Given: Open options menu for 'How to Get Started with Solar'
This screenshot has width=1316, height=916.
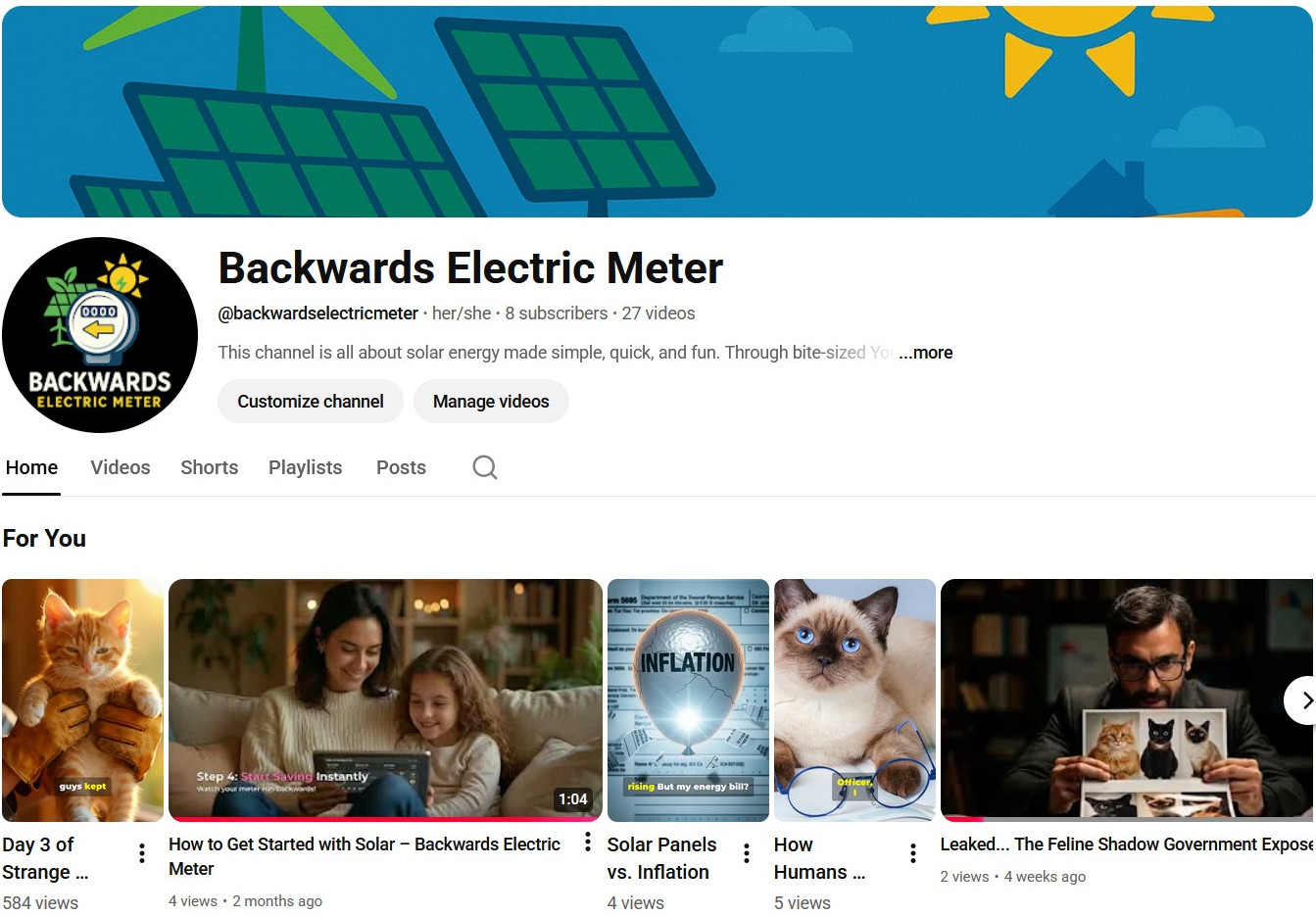Looking at the screenshot, I should (587, 841).
